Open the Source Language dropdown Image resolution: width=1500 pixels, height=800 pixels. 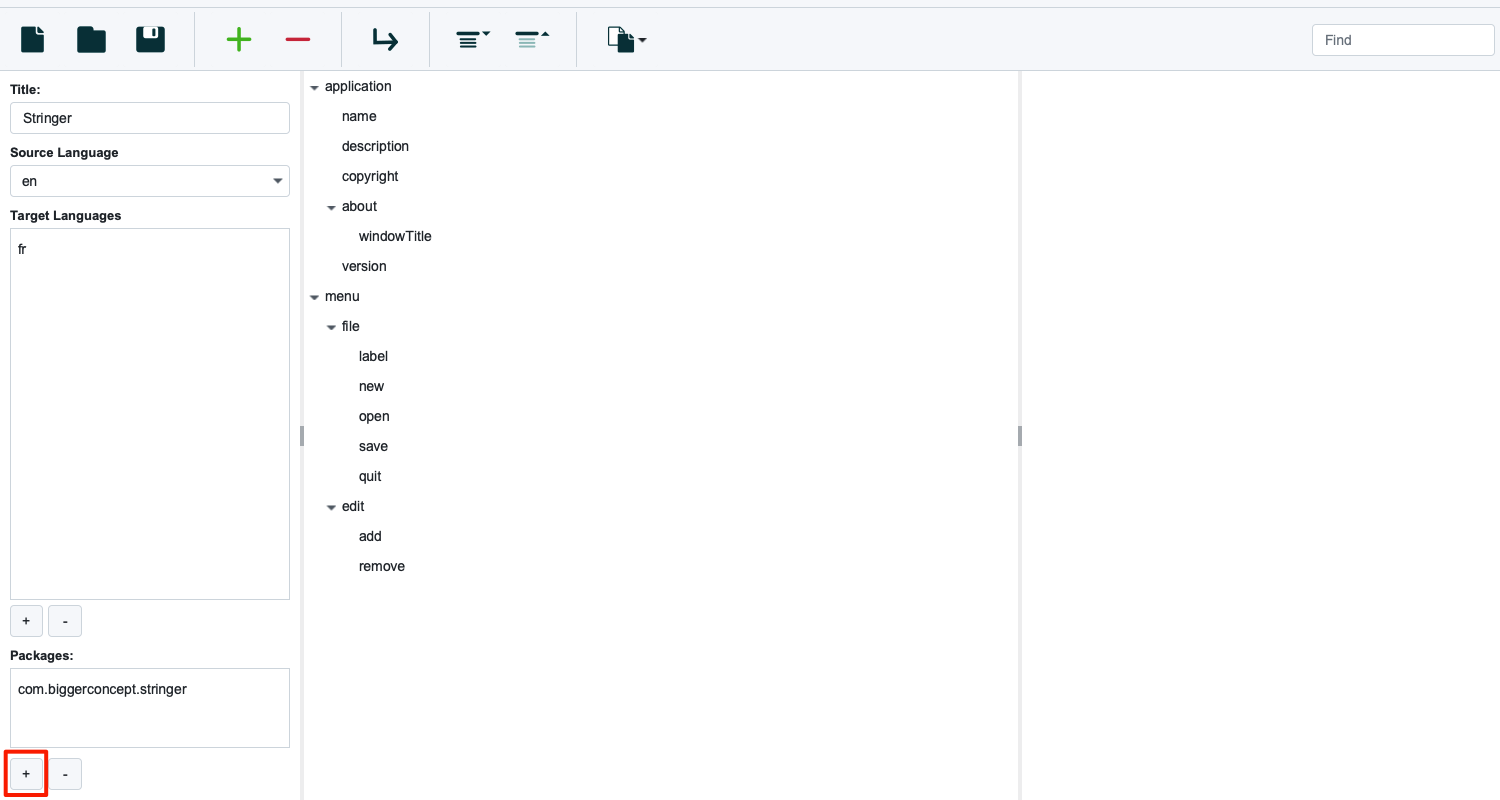click(x=150, y=181)
